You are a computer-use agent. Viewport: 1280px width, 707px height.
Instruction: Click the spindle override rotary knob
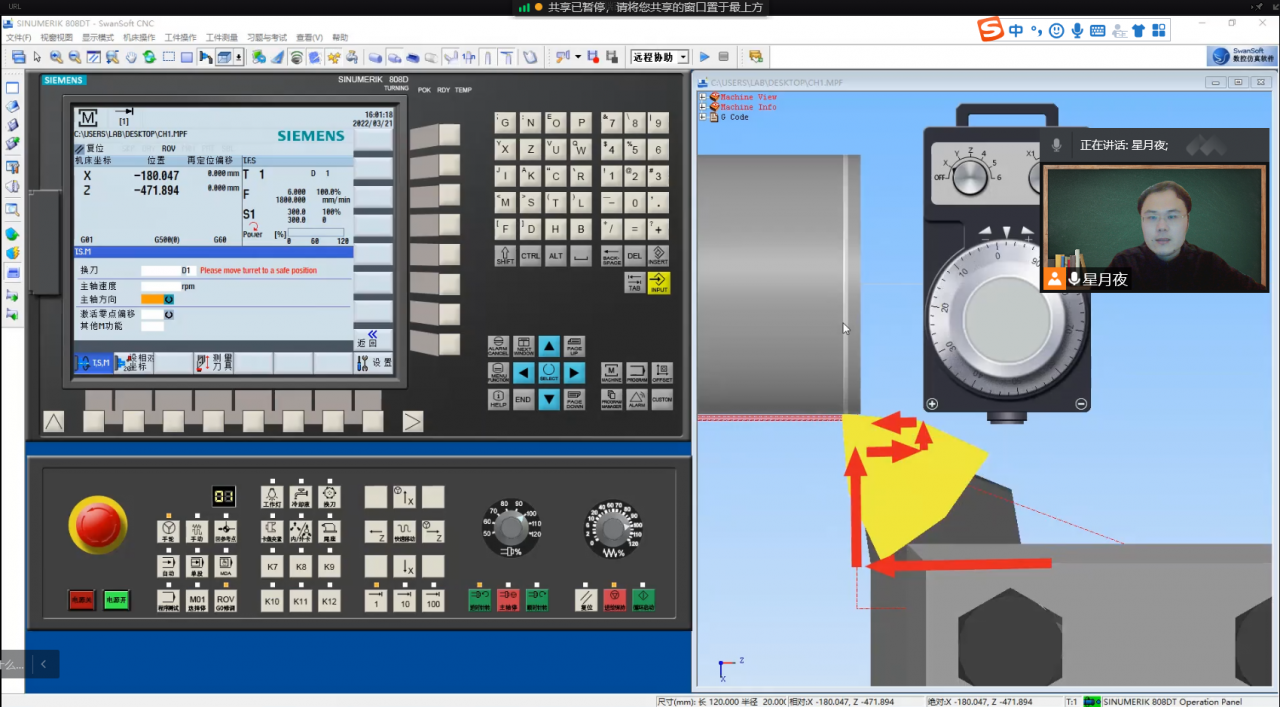pyautogui.click(x=511, y=528)
